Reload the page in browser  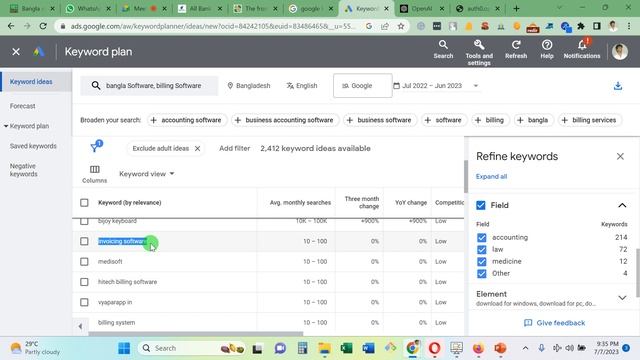[x=43, y=26]
